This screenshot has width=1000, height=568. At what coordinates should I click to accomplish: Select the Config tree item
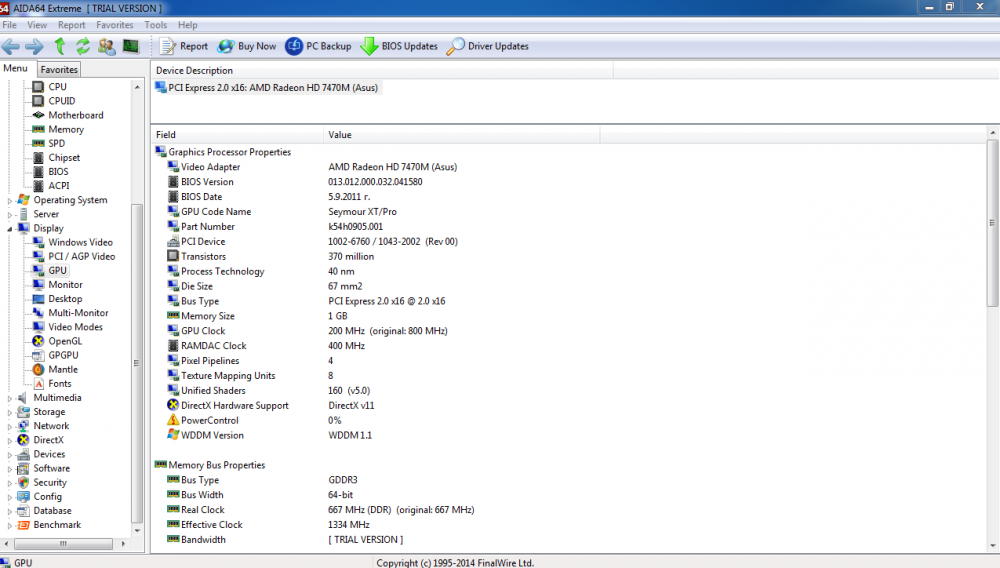[x=47, y=497]
